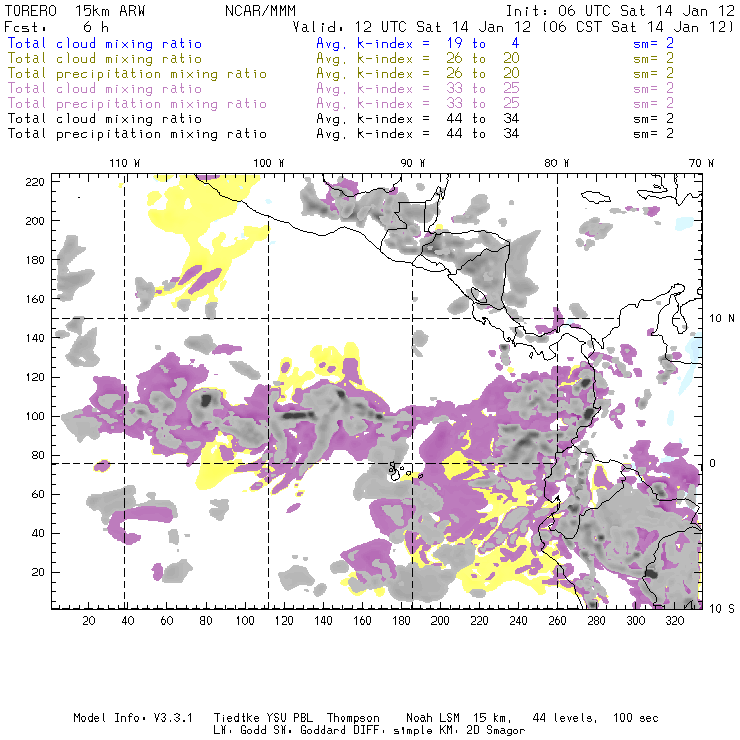Click last black 'Avg. k-index = 44 to 34'
Viewport: 740px width, 740px height.
(418, 134)
